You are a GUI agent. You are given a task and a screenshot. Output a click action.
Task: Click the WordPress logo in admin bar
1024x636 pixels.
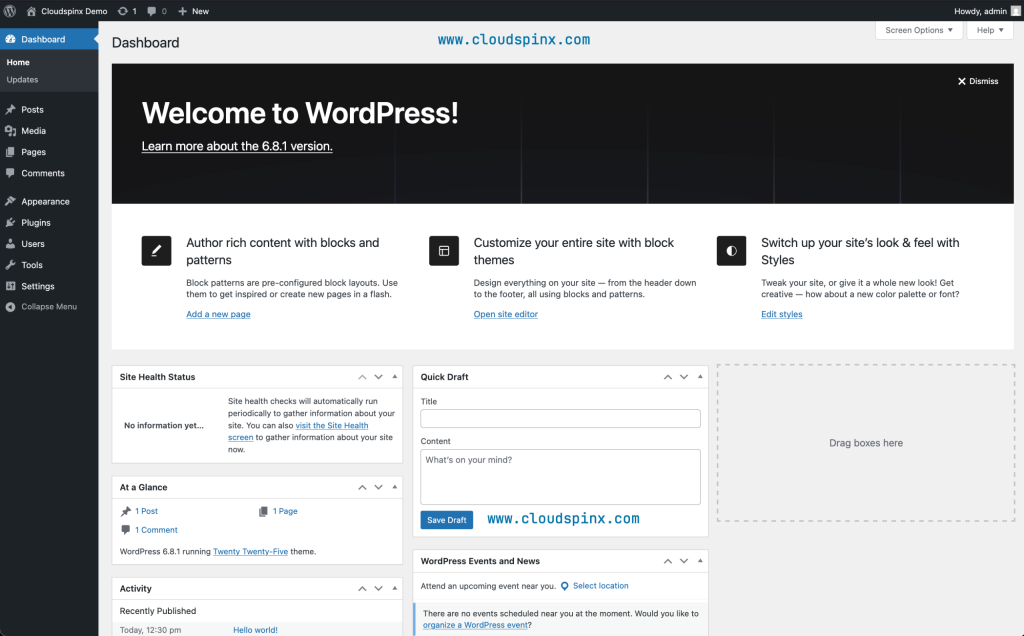click(x=10, y=11)
